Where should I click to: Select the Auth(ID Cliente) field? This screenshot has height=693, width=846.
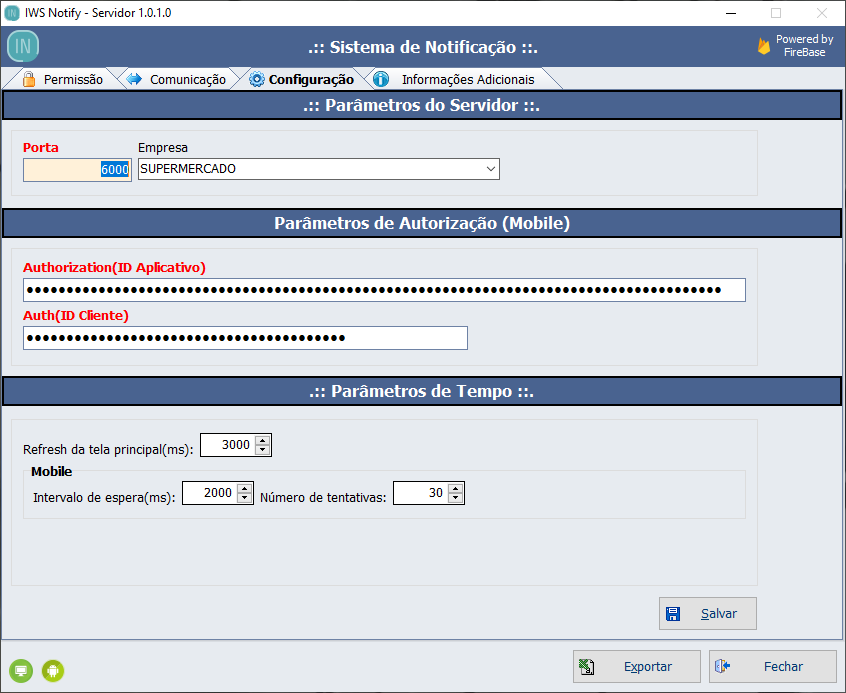coord(245,339)
